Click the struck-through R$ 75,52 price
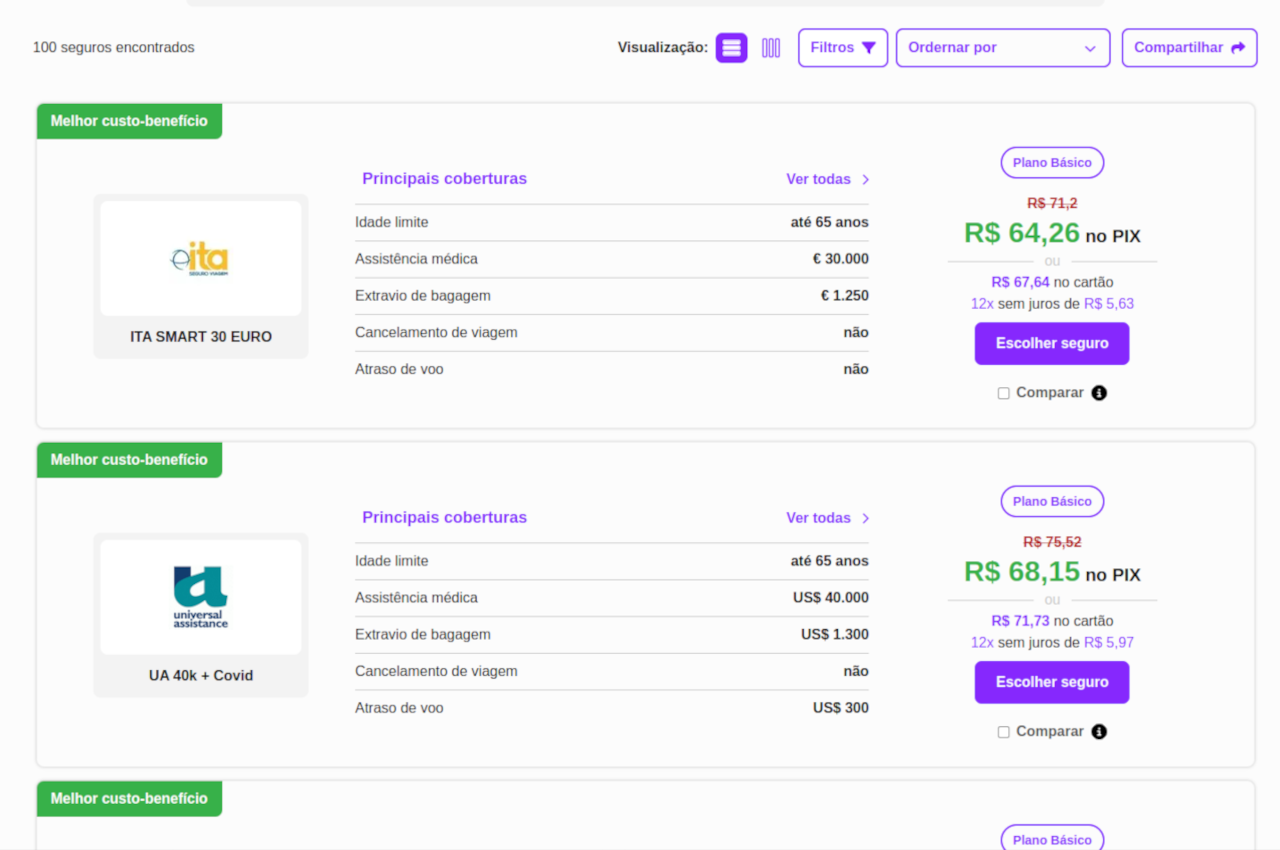1280x850 pixels. [1052, 542]
